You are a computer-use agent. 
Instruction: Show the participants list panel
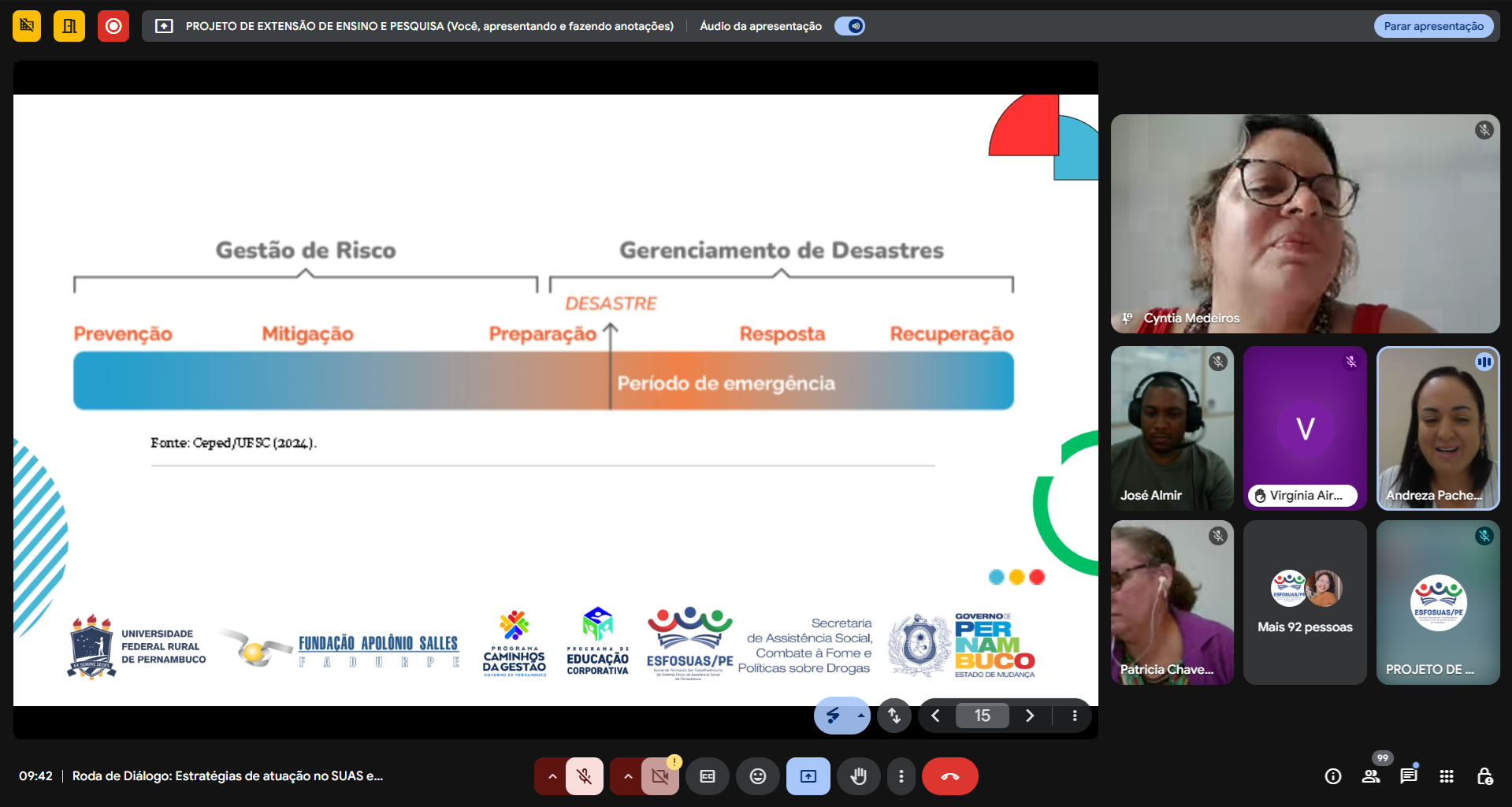pos(1371,776)
